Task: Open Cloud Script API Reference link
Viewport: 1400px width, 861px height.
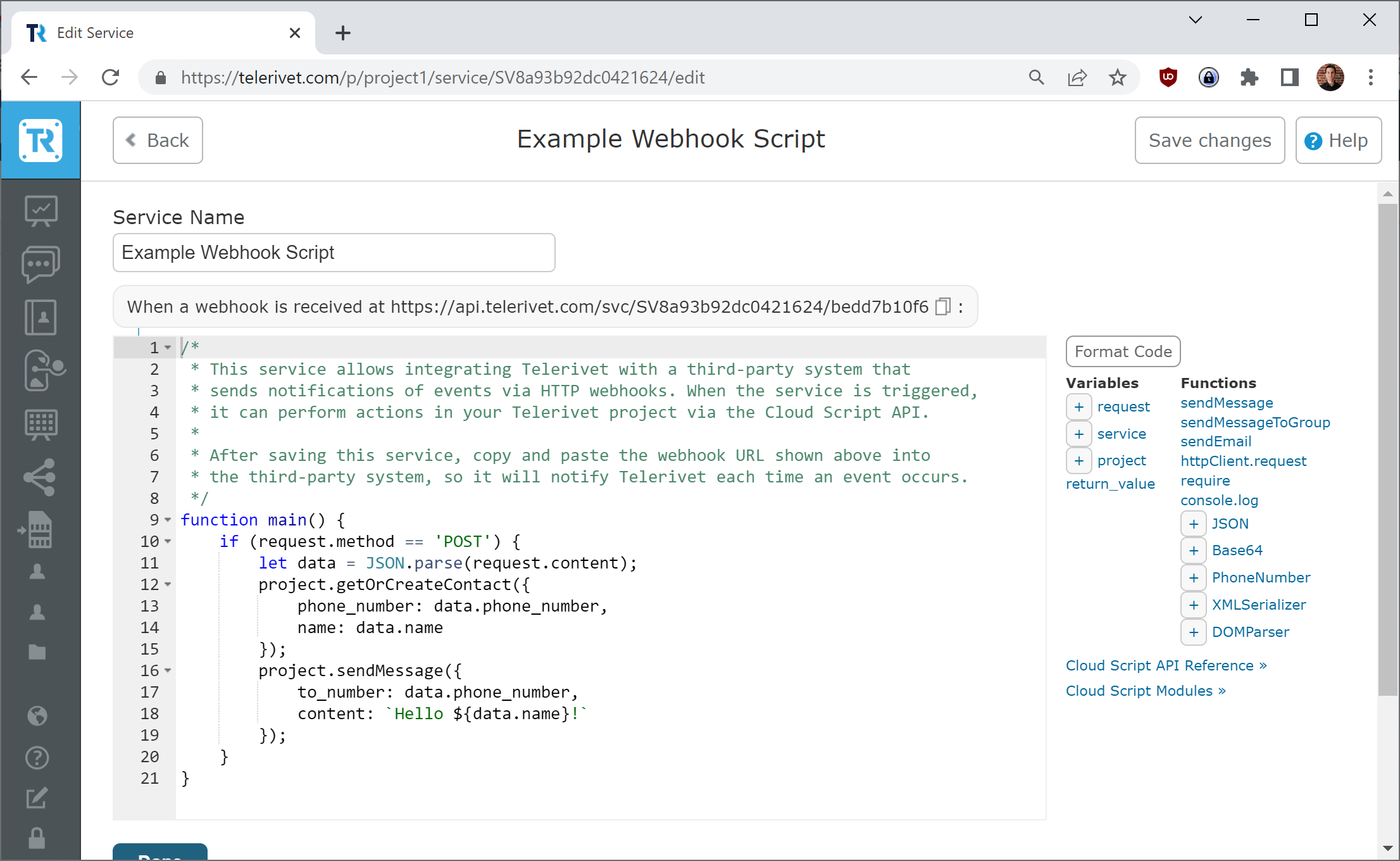Action: 1166,665
